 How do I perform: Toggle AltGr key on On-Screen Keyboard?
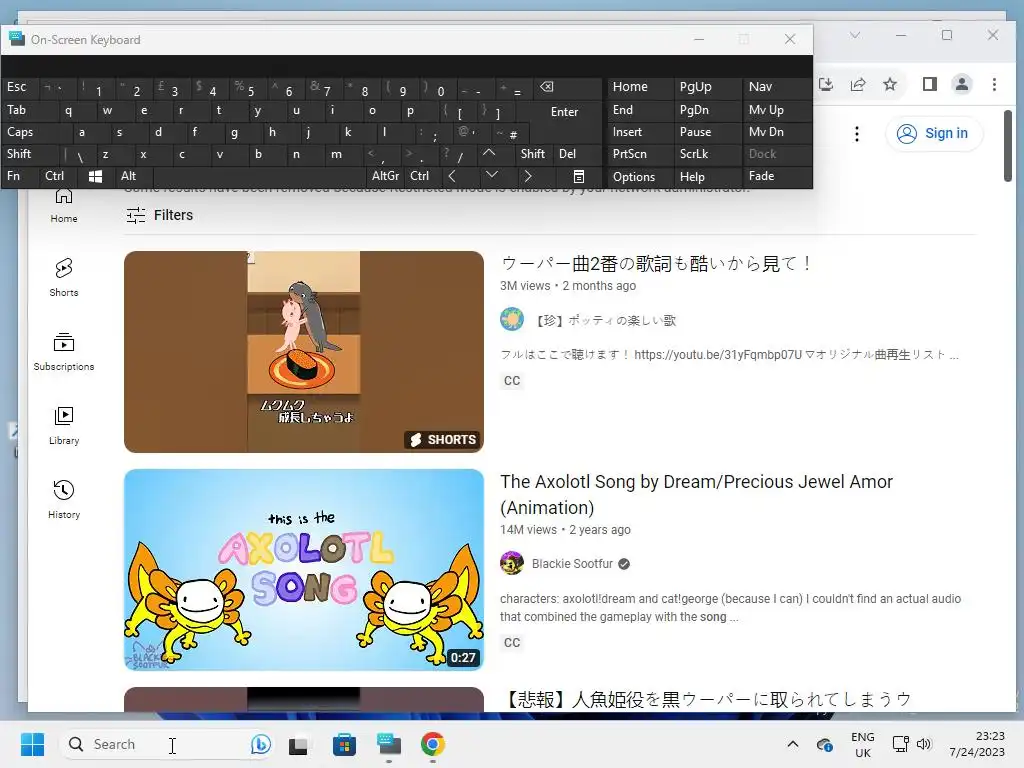(x=385, y=176)
